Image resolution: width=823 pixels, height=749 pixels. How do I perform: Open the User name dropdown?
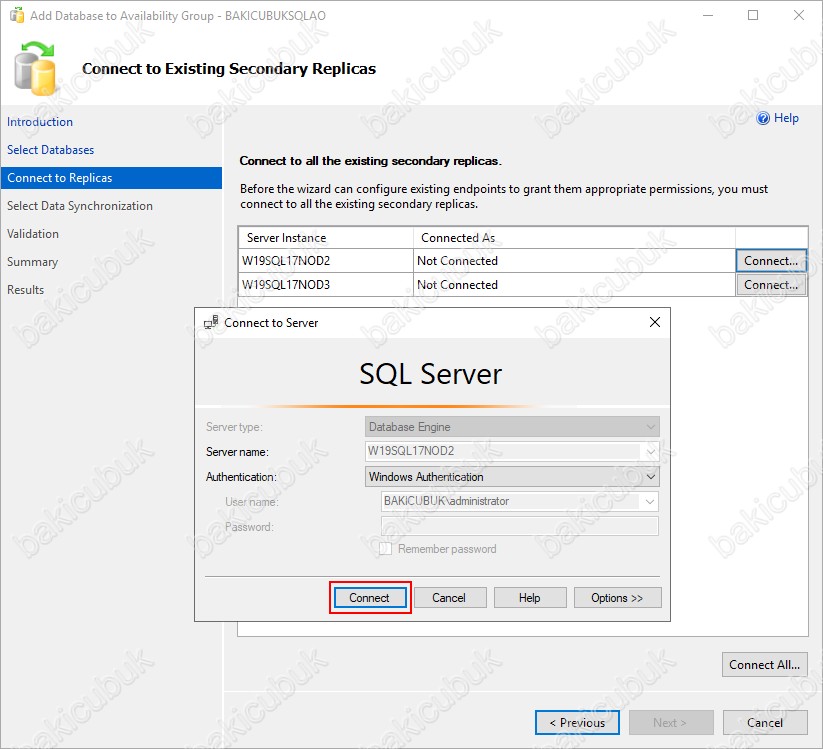click(x=651, y=502)
